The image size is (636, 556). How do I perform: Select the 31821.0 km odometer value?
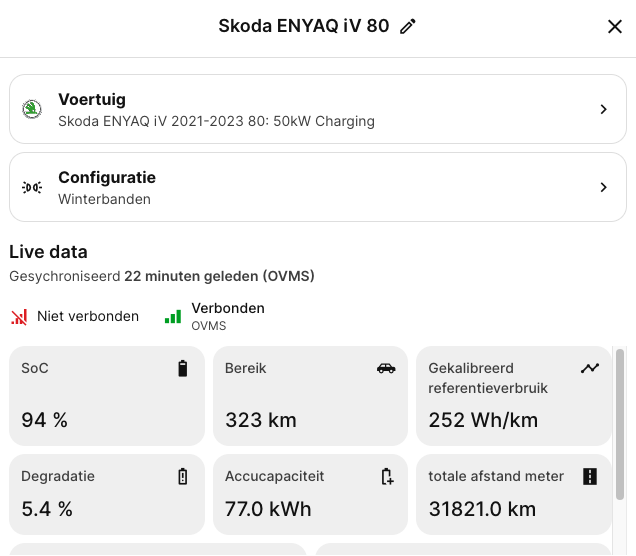pos(482,509)
